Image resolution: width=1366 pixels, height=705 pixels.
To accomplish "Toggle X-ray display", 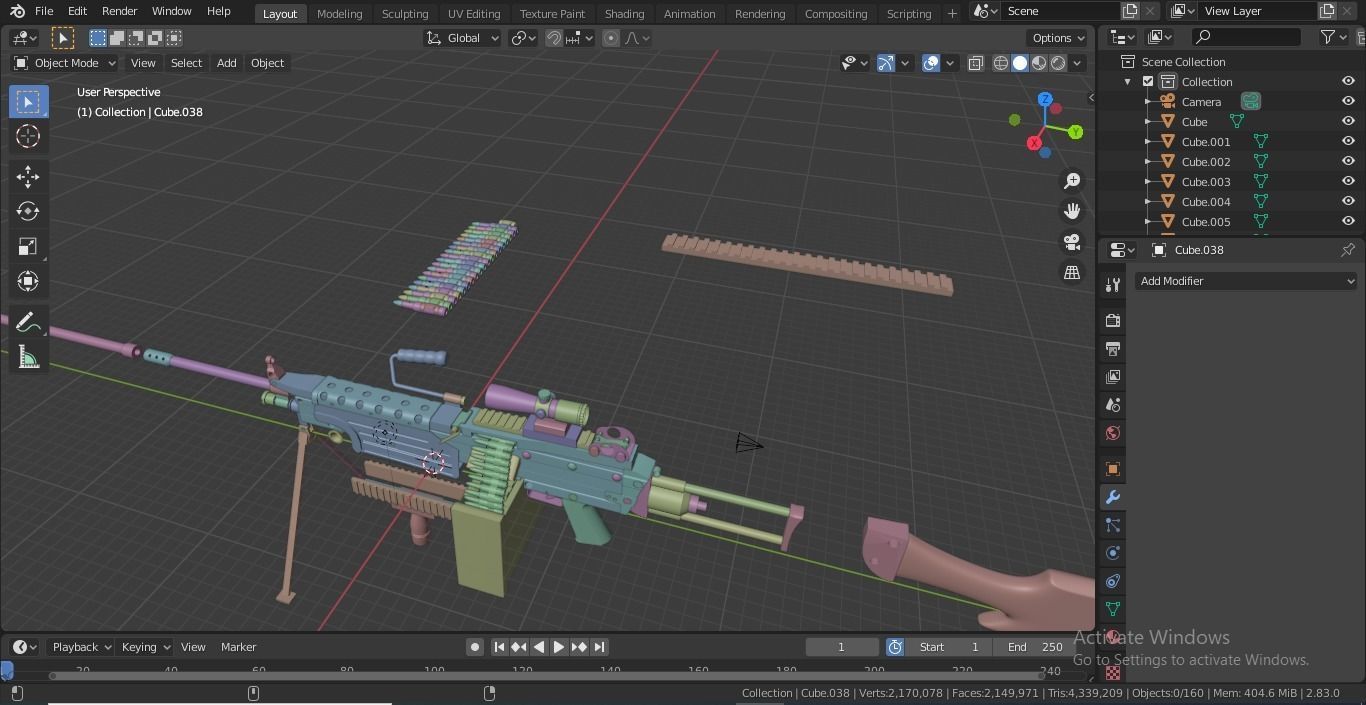I will [976, 63].
